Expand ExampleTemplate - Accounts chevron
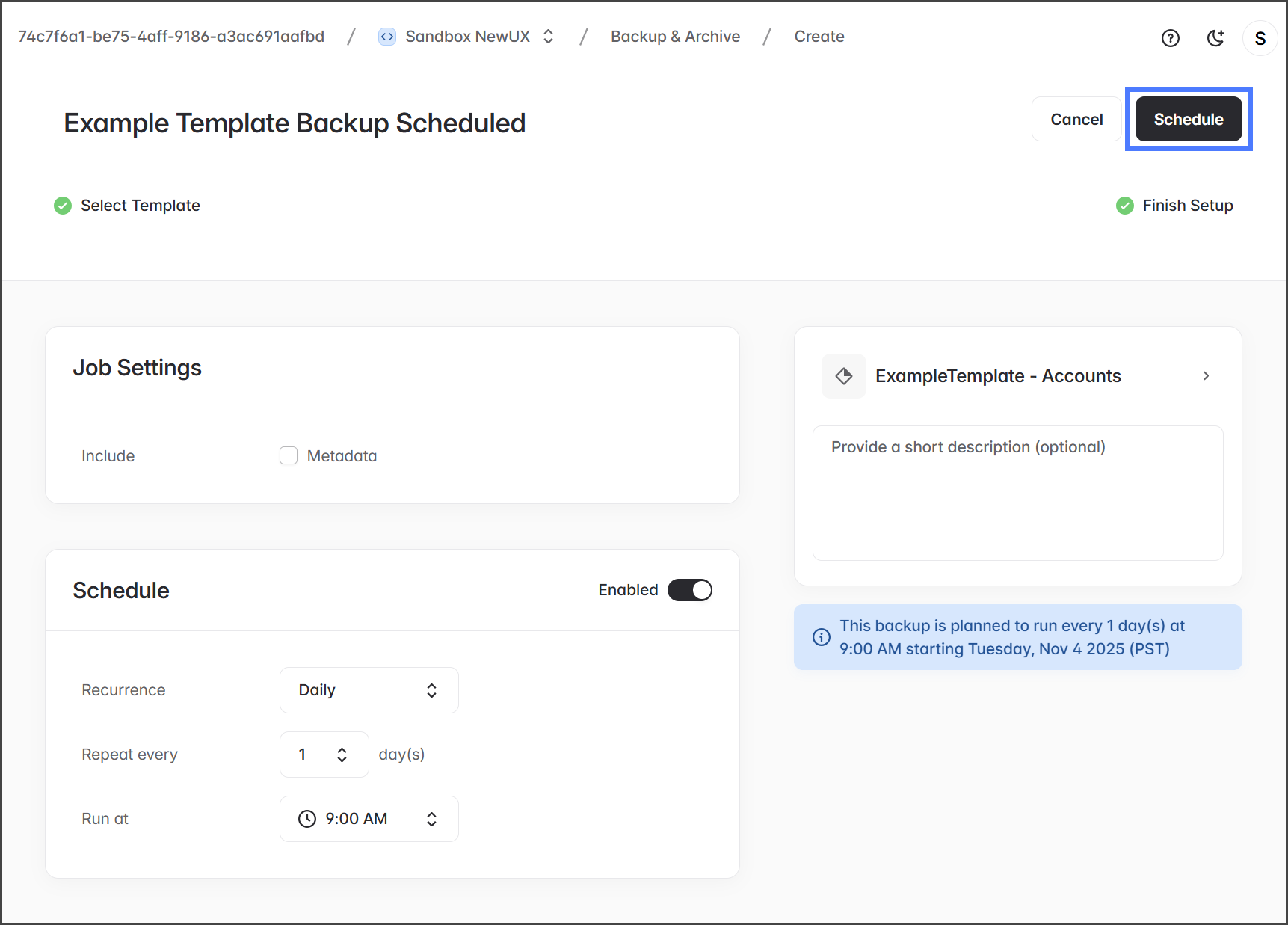1288x925 pixels. click(x=1205, y=376)
